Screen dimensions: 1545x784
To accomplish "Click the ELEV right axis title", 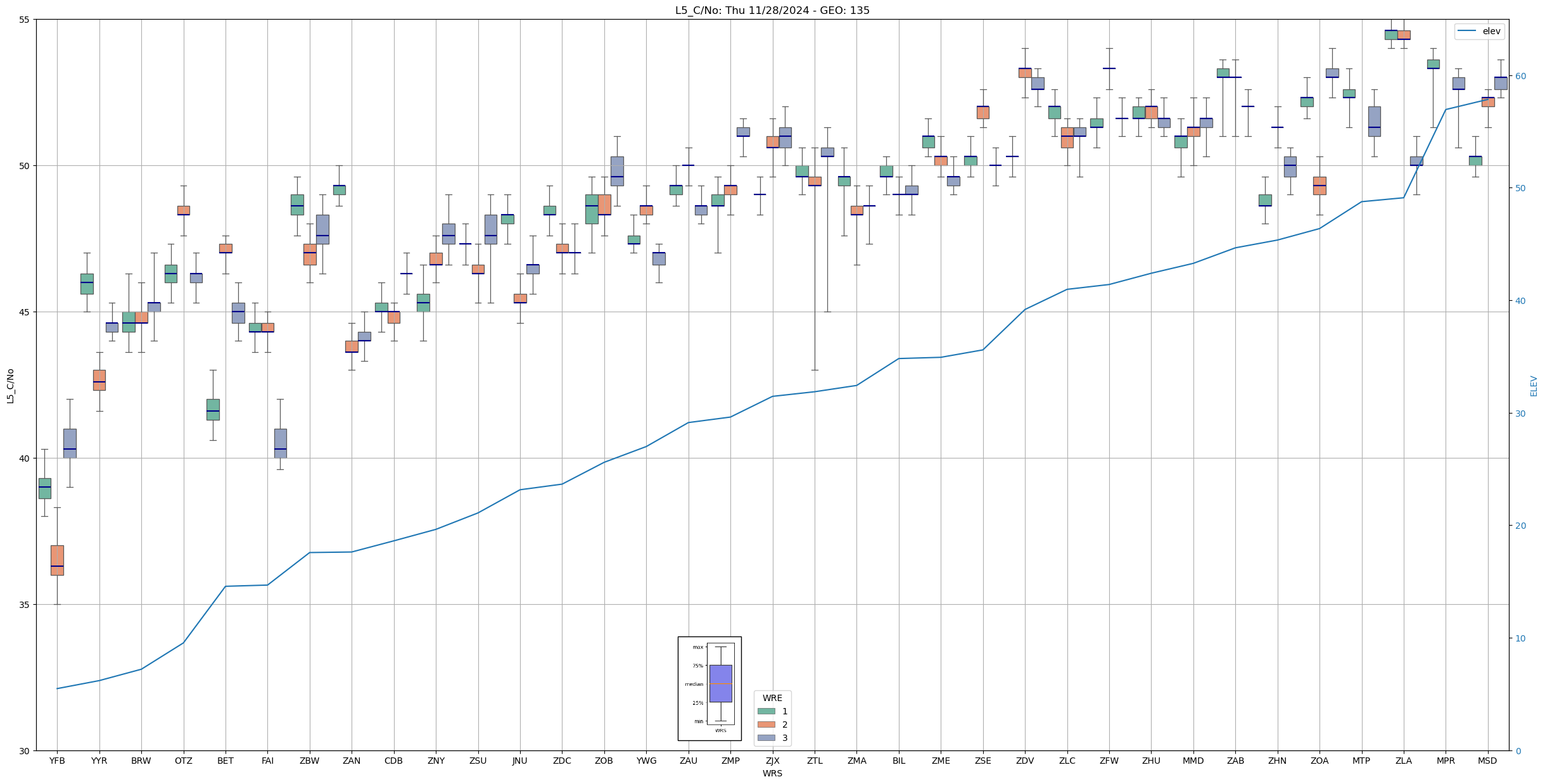I will click(1534, 385).
